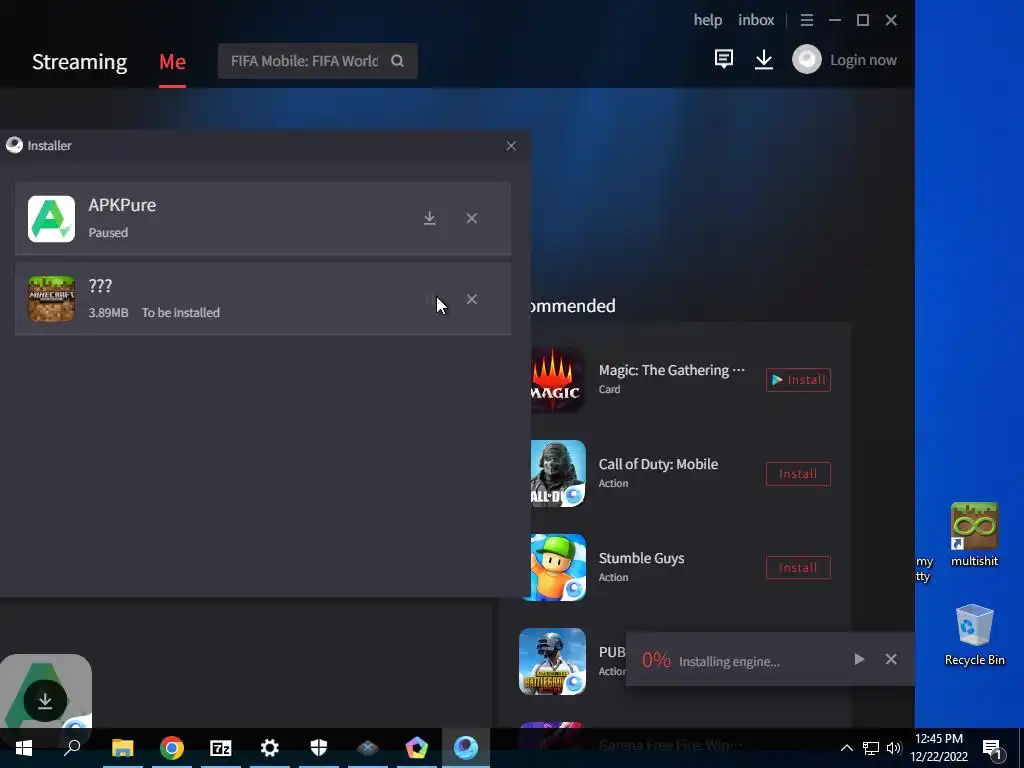The height and width of the screenshot is (768, 1024).
Task: Install Stumble Guys
Action: 798,568
